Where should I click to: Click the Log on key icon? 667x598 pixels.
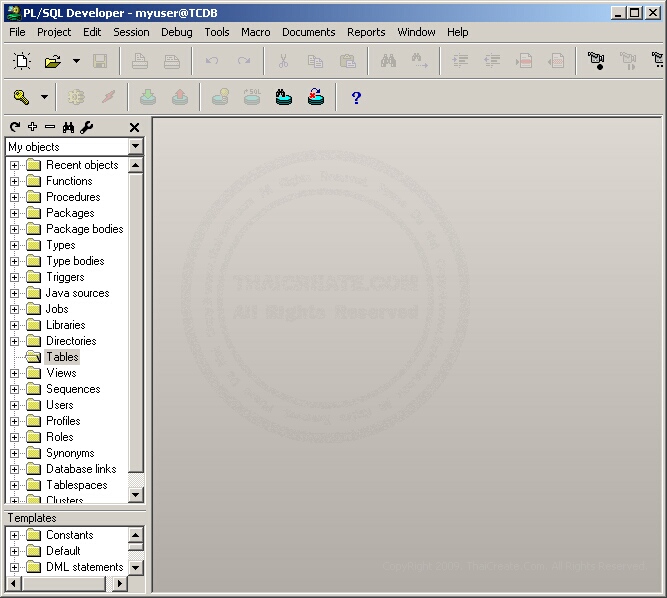click(21, 97)
